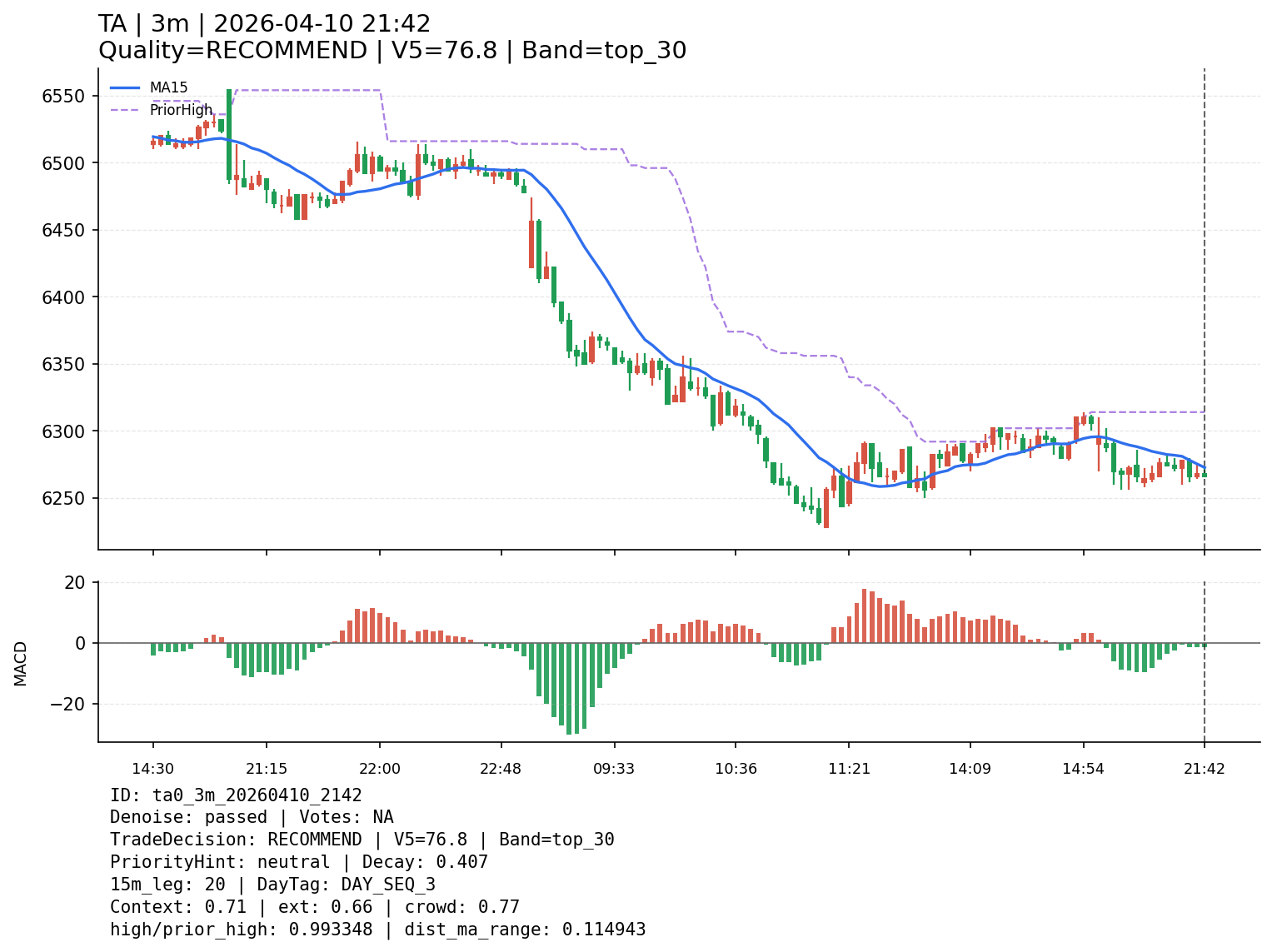Viewport: 1272px width, 952px height.
Task: Click the PriorHigh legend label
Action: (x=181, y=110)
